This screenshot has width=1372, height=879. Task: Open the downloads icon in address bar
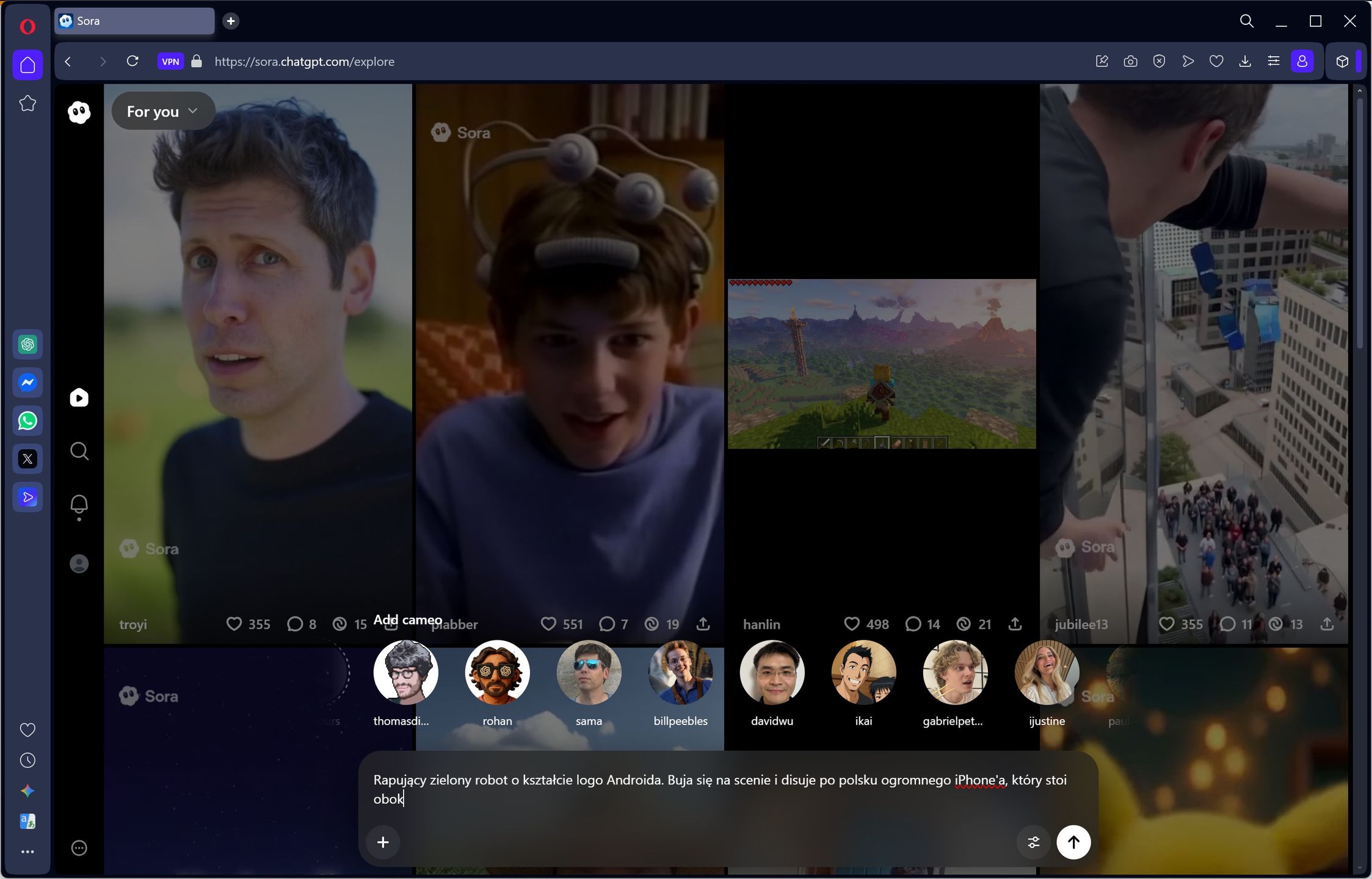coord(1245,61)
